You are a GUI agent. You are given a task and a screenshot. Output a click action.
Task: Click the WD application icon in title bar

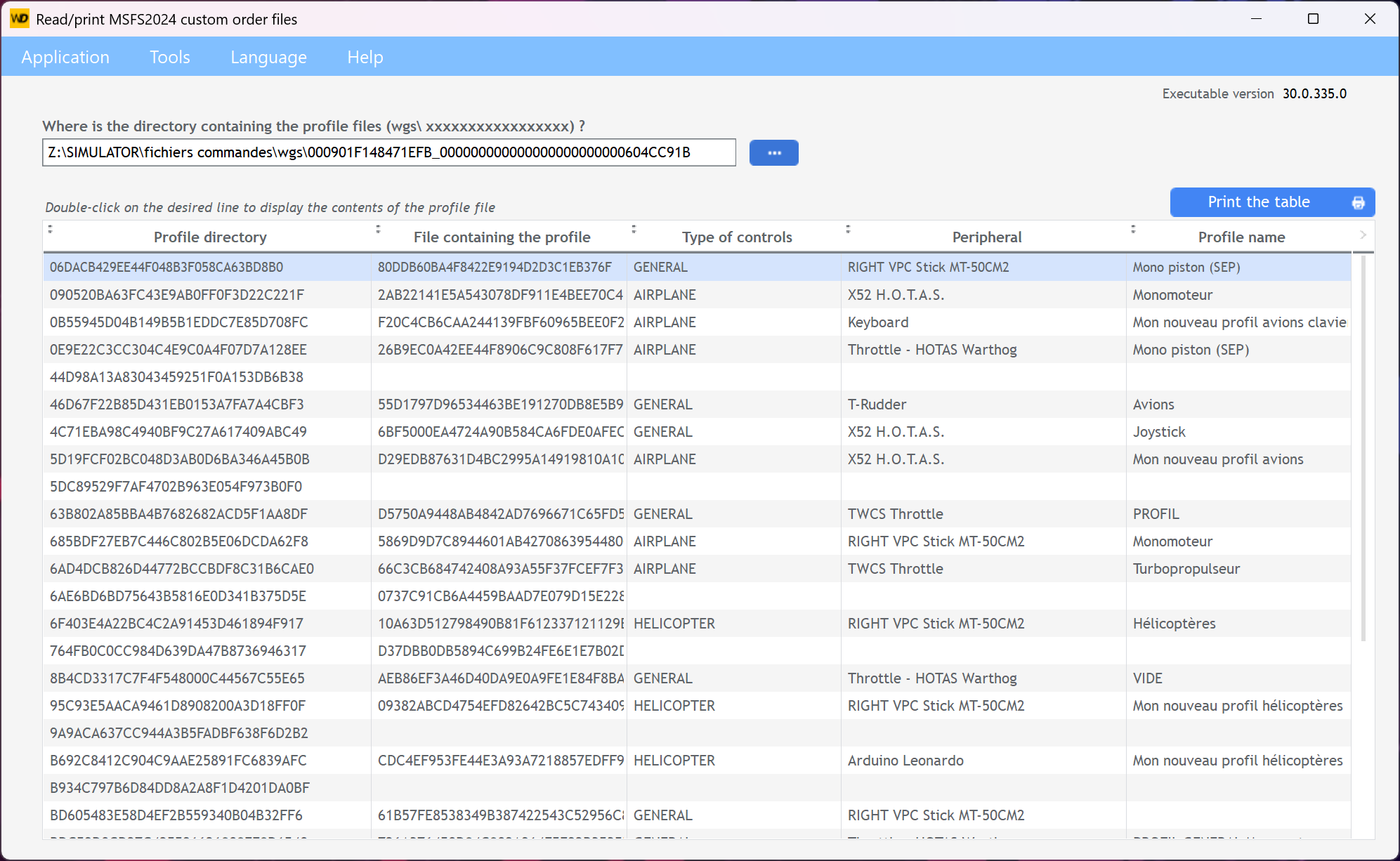pyautogui.click(x=19, y=19)
